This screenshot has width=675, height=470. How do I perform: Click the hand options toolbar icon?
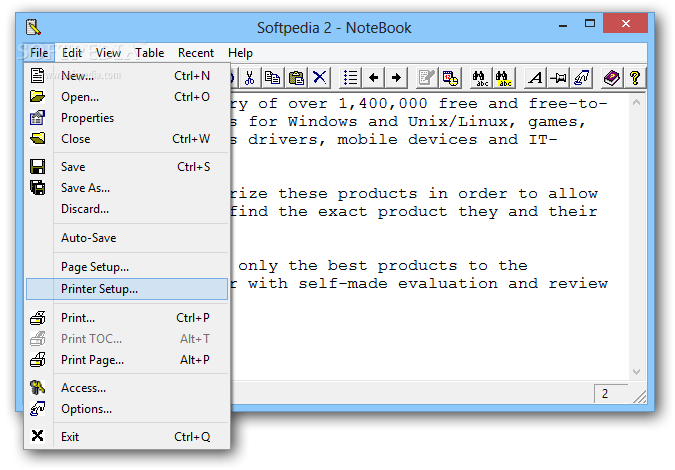tap(582, 78)
